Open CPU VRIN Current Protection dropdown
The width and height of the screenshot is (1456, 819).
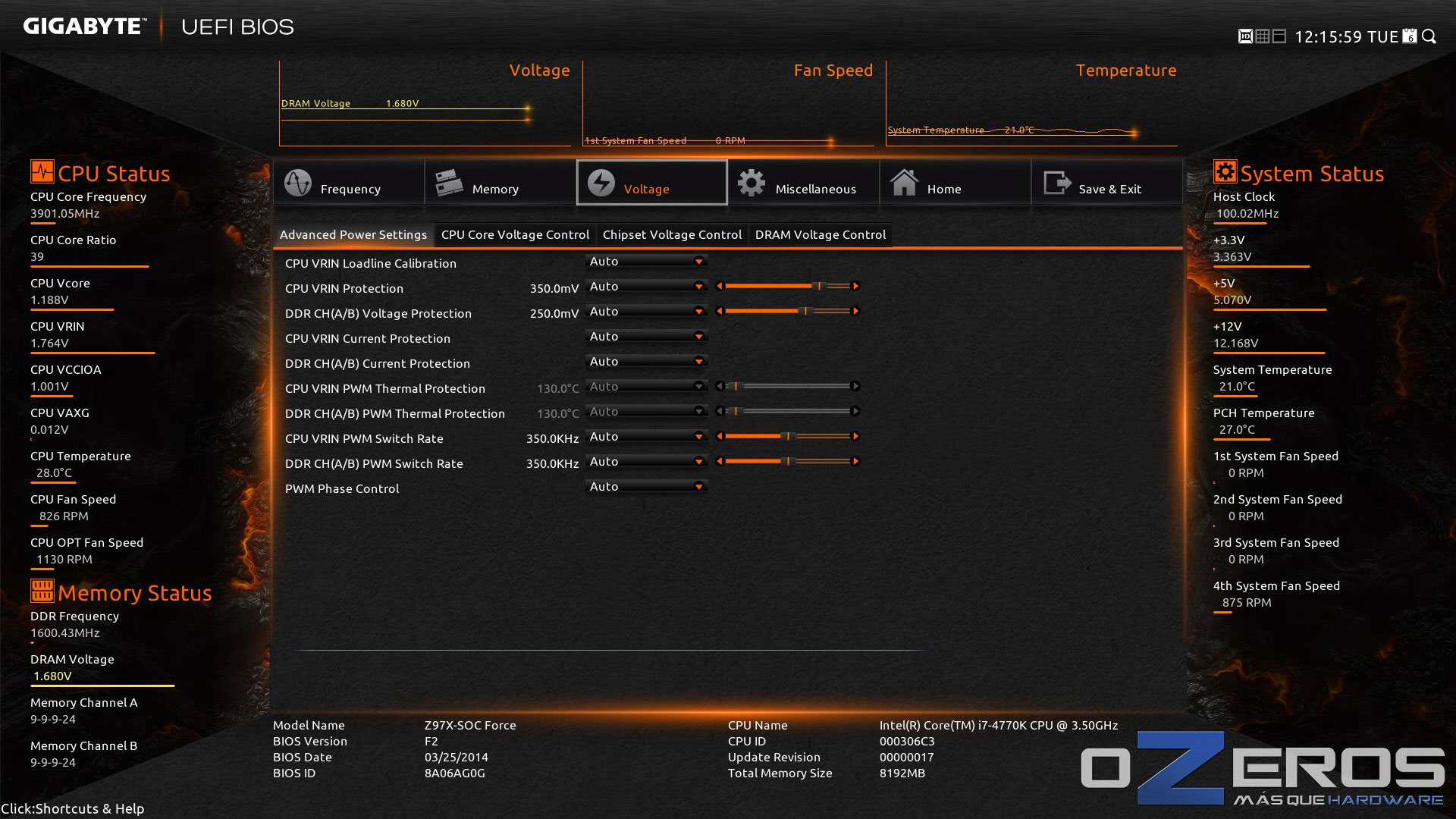(647, 337)
